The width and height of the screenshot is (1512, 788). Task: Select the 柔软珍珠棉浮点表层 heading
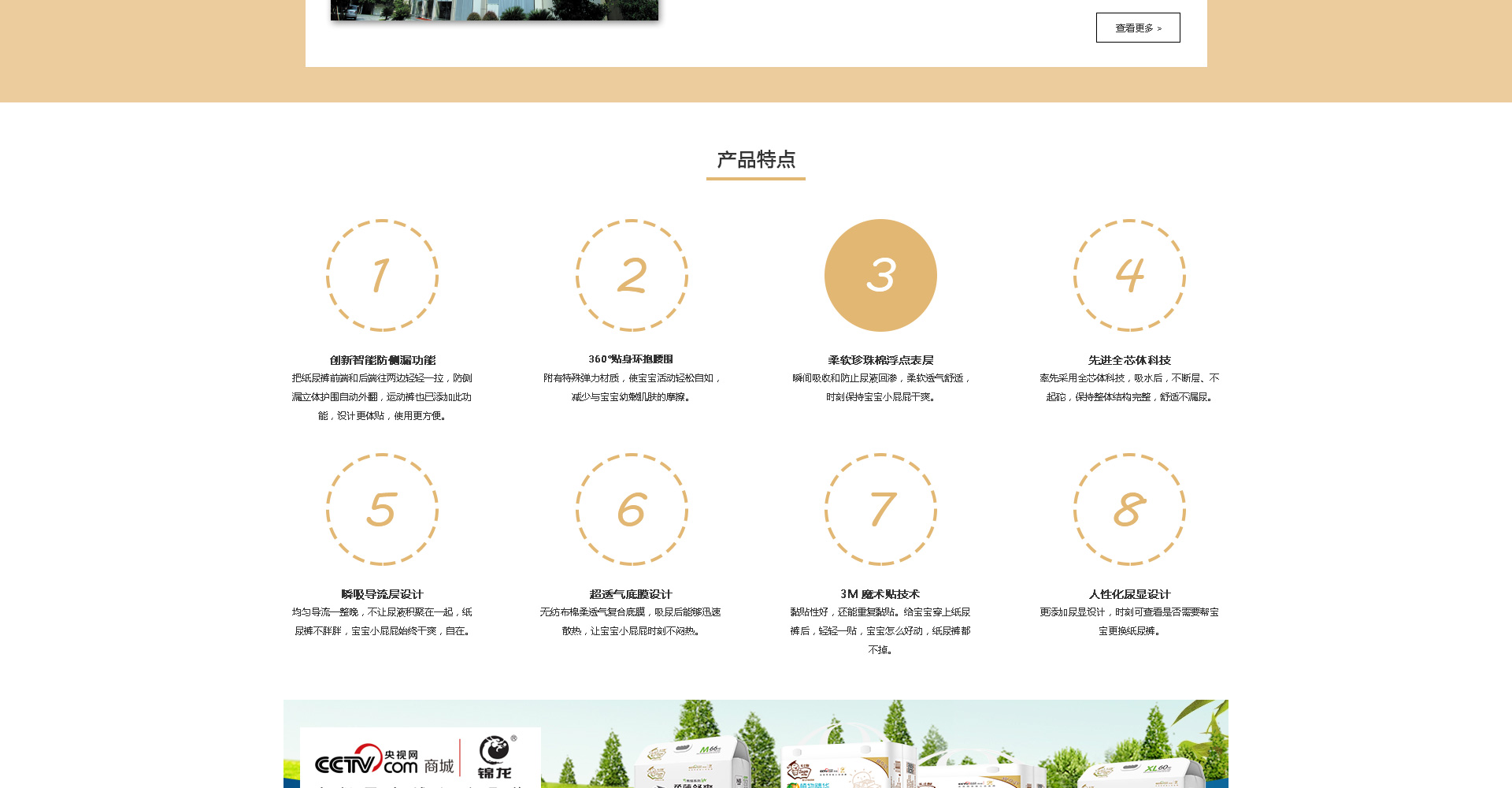[880, 360]
